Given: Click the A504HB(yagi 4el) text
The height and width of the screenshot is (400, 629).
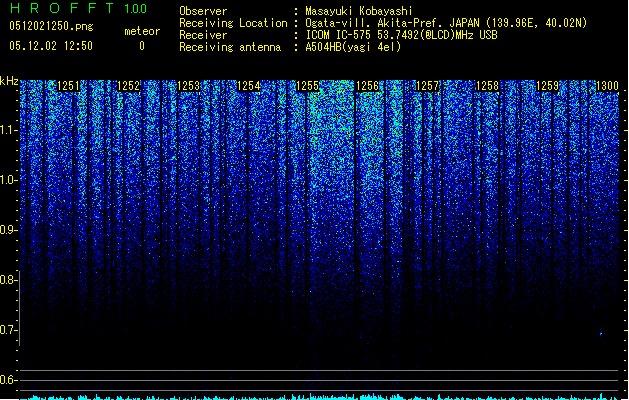Looking at the screenshot, I should pos(353,47).
